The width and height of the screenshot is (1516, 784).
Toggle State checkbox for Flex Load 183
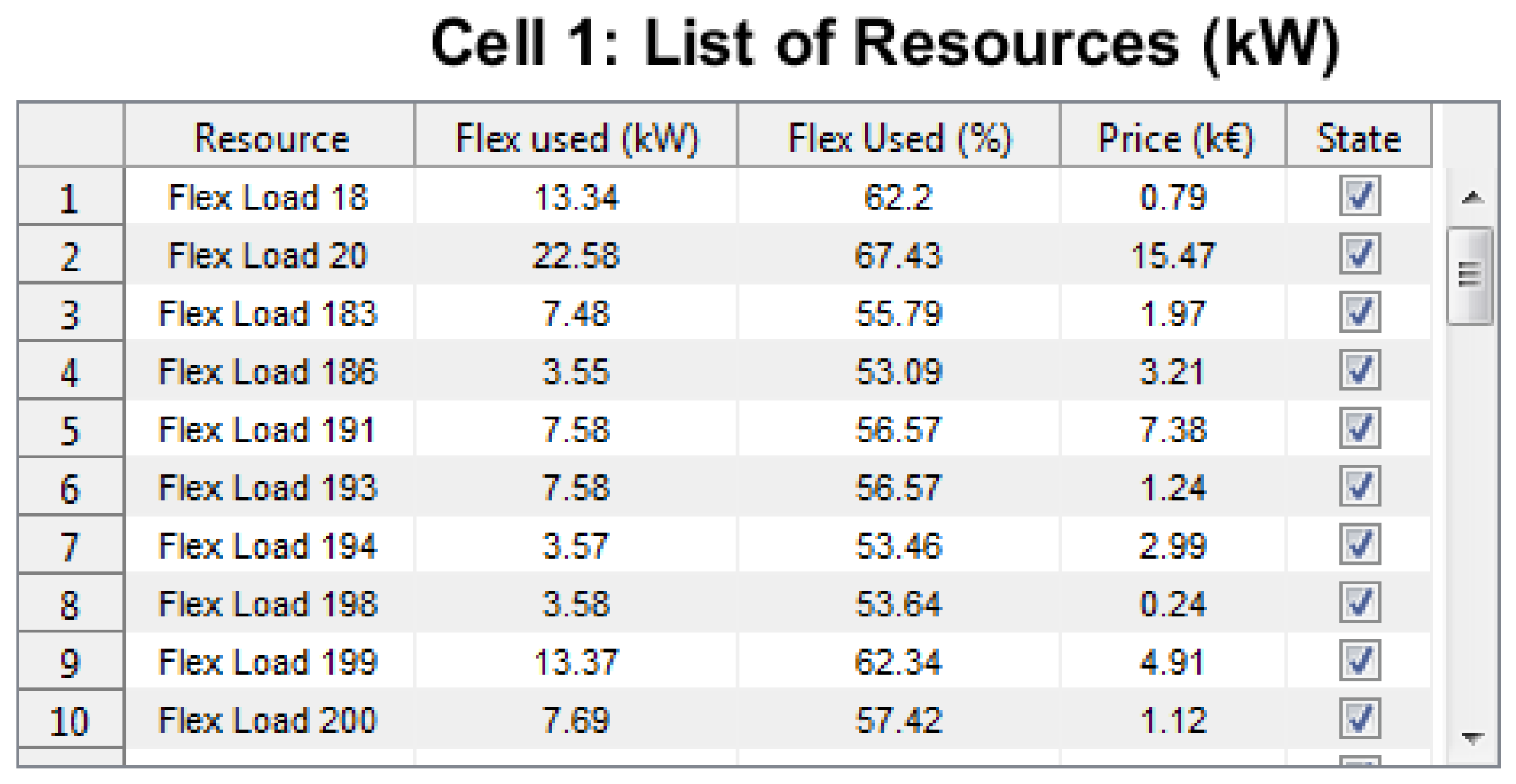pyautogui.click(x=1359, y=312)
